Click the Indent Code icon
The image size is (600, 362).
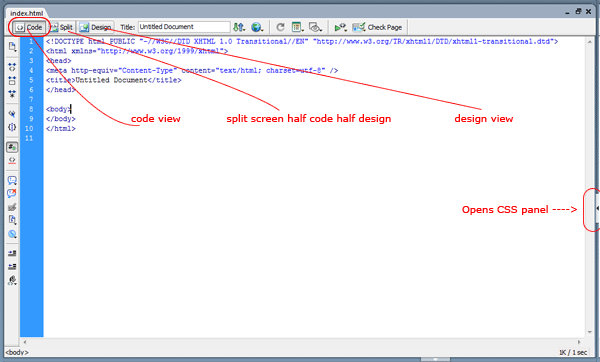coord(12,253)
